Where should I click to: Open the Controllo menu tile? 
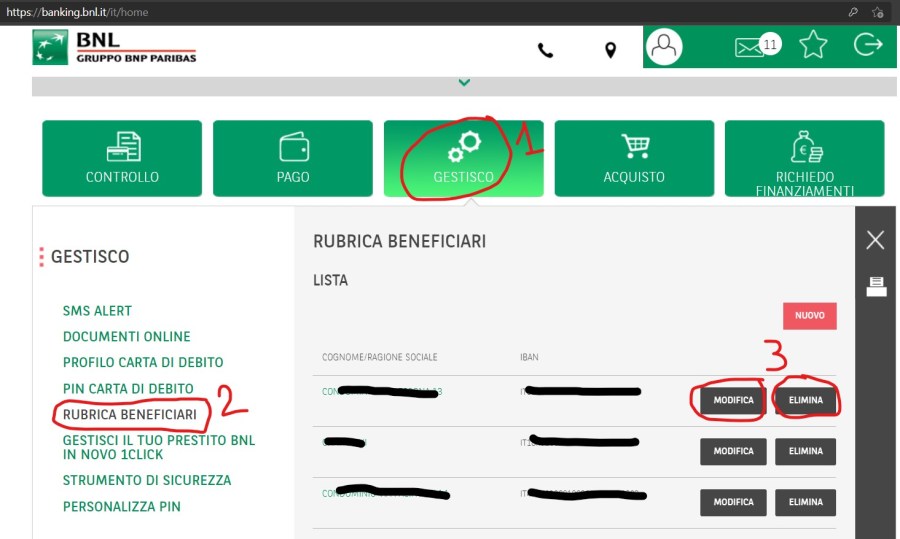tap(122, 158)
